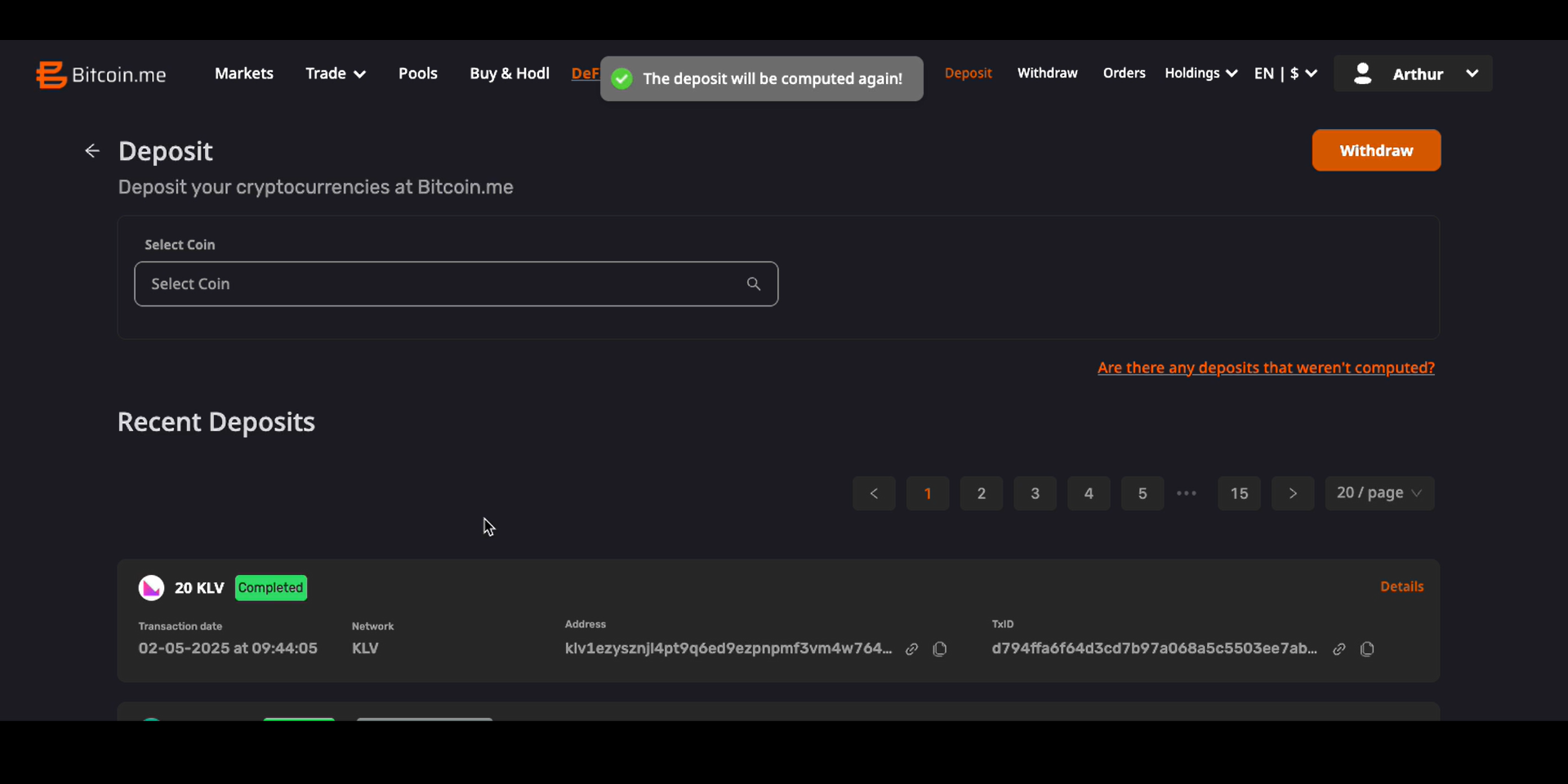Click the address text 'klv1ezysznjl4pt9q6ed9ezpnpmf3vm4w764...'
This screenshot has width=1568, height=784.
click(x=728, y=648)
